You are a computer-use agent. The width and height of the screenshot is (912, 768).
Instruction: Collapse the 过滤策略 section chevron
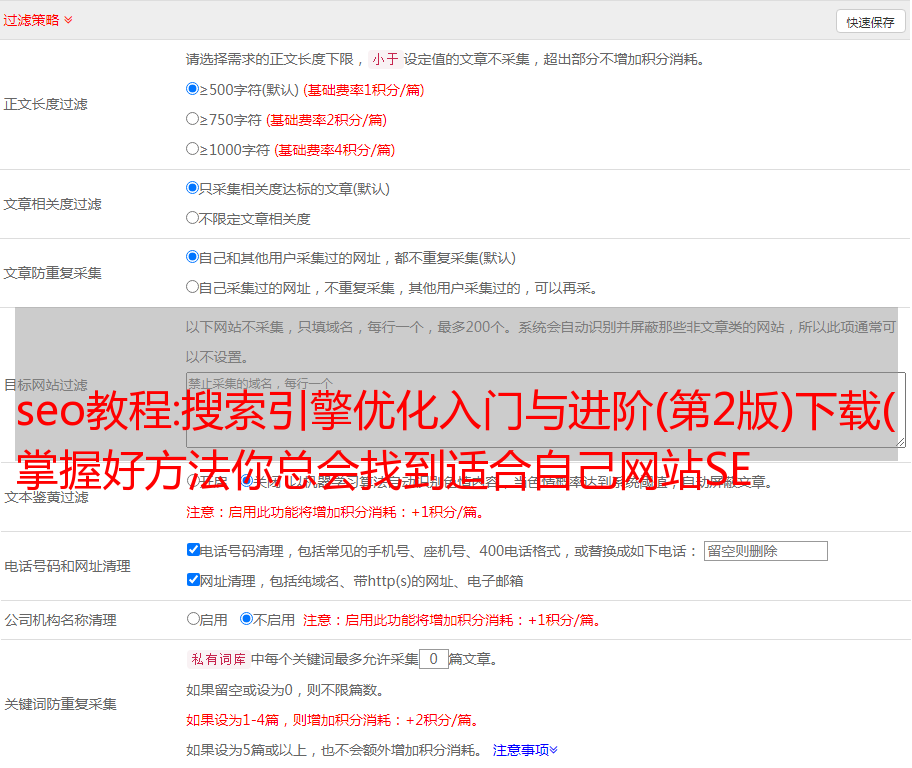coord(68,20)
